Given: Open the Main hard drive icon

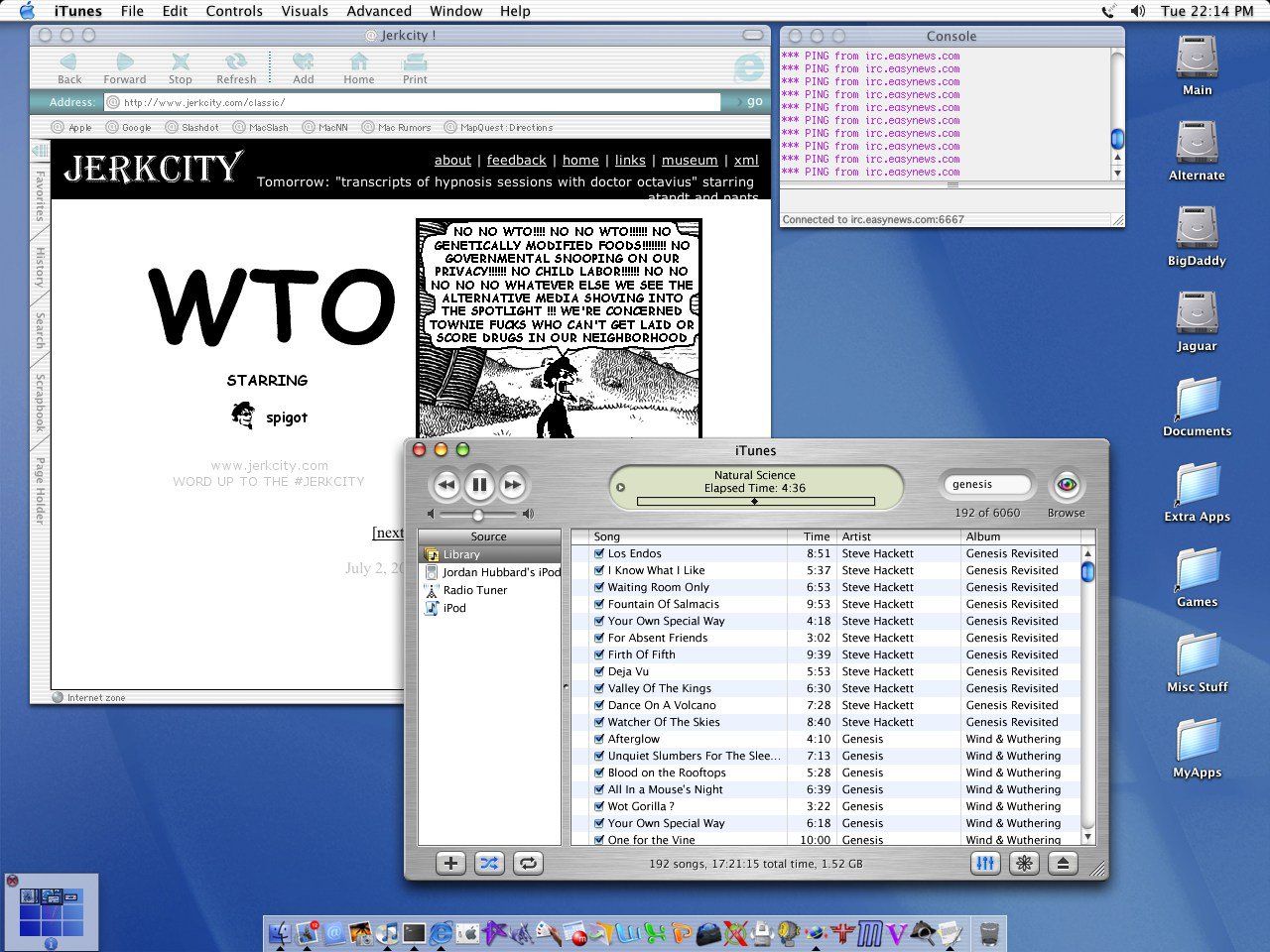Looking at the screenshot, I should (1197, 65).
